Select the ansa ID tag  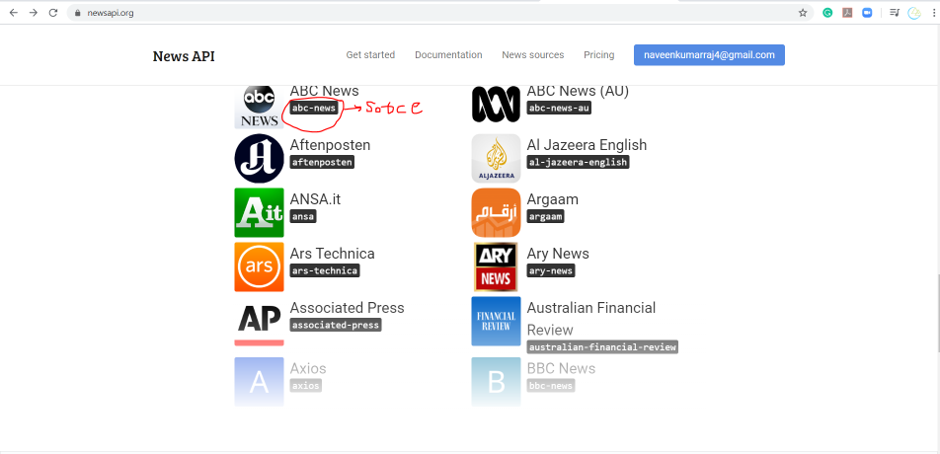(303, 217)
